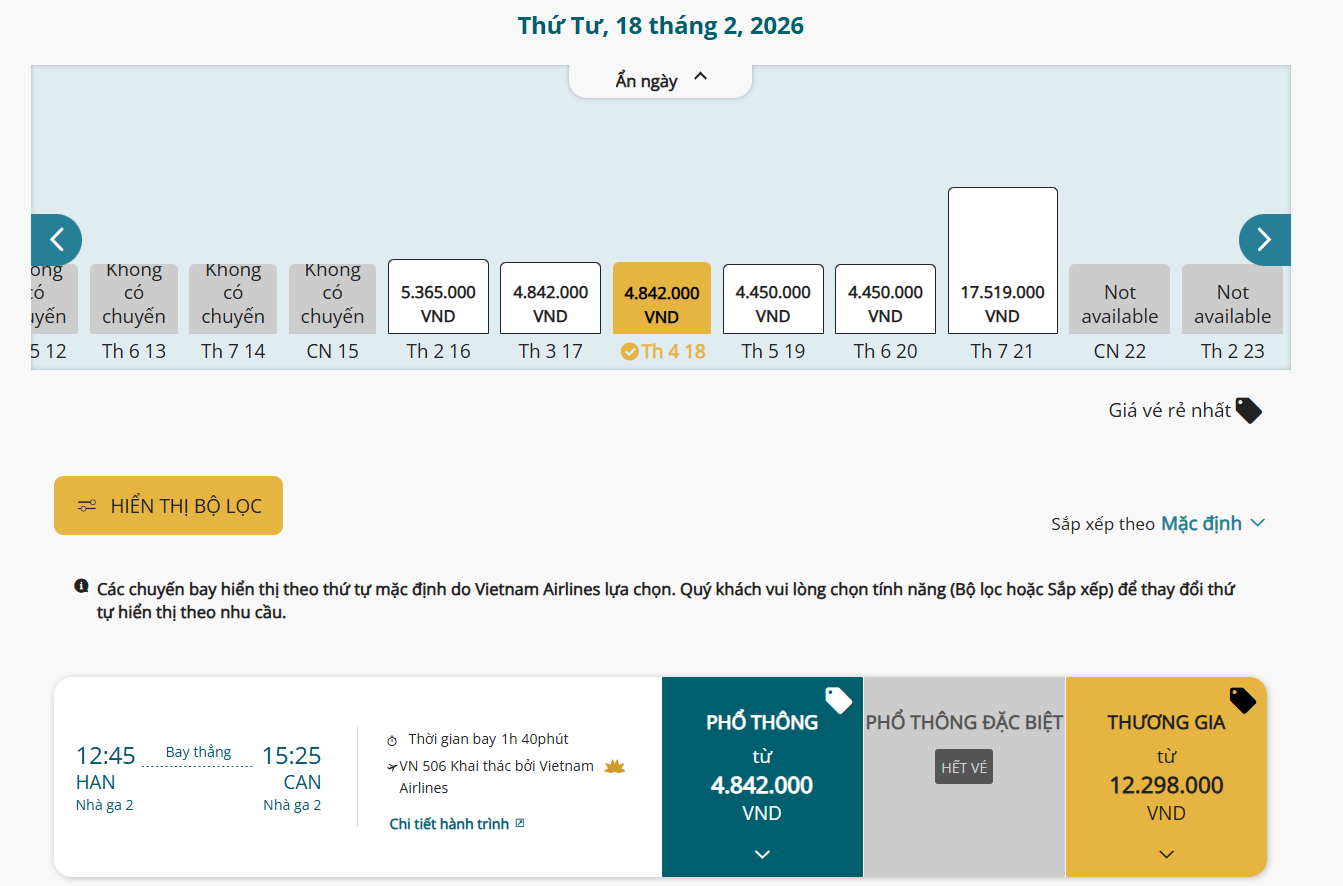Select Th 2 16 date priced 5.365.000 VND

438,298
